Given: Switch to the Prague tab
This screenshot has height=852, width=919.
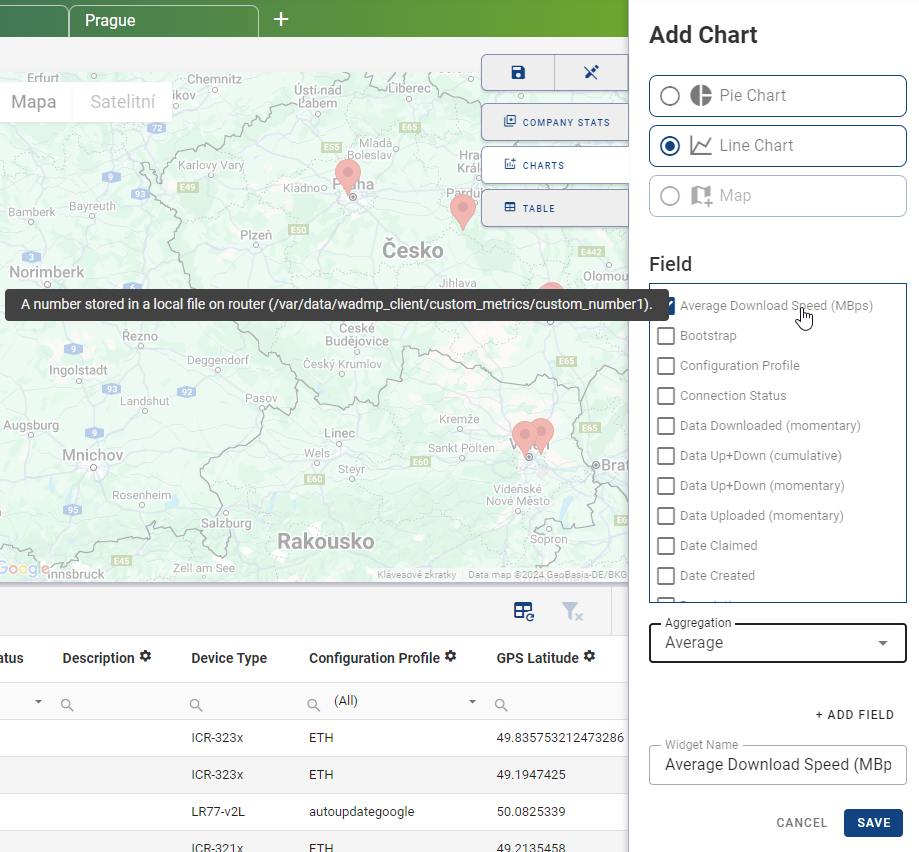Looking at the screenshot, I should [x=110, y=20].
